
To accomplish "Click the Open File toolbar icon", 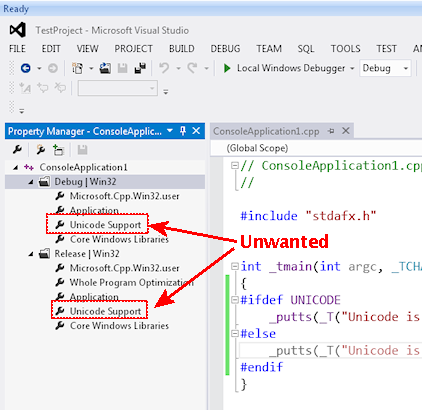I will click(105, 68).
